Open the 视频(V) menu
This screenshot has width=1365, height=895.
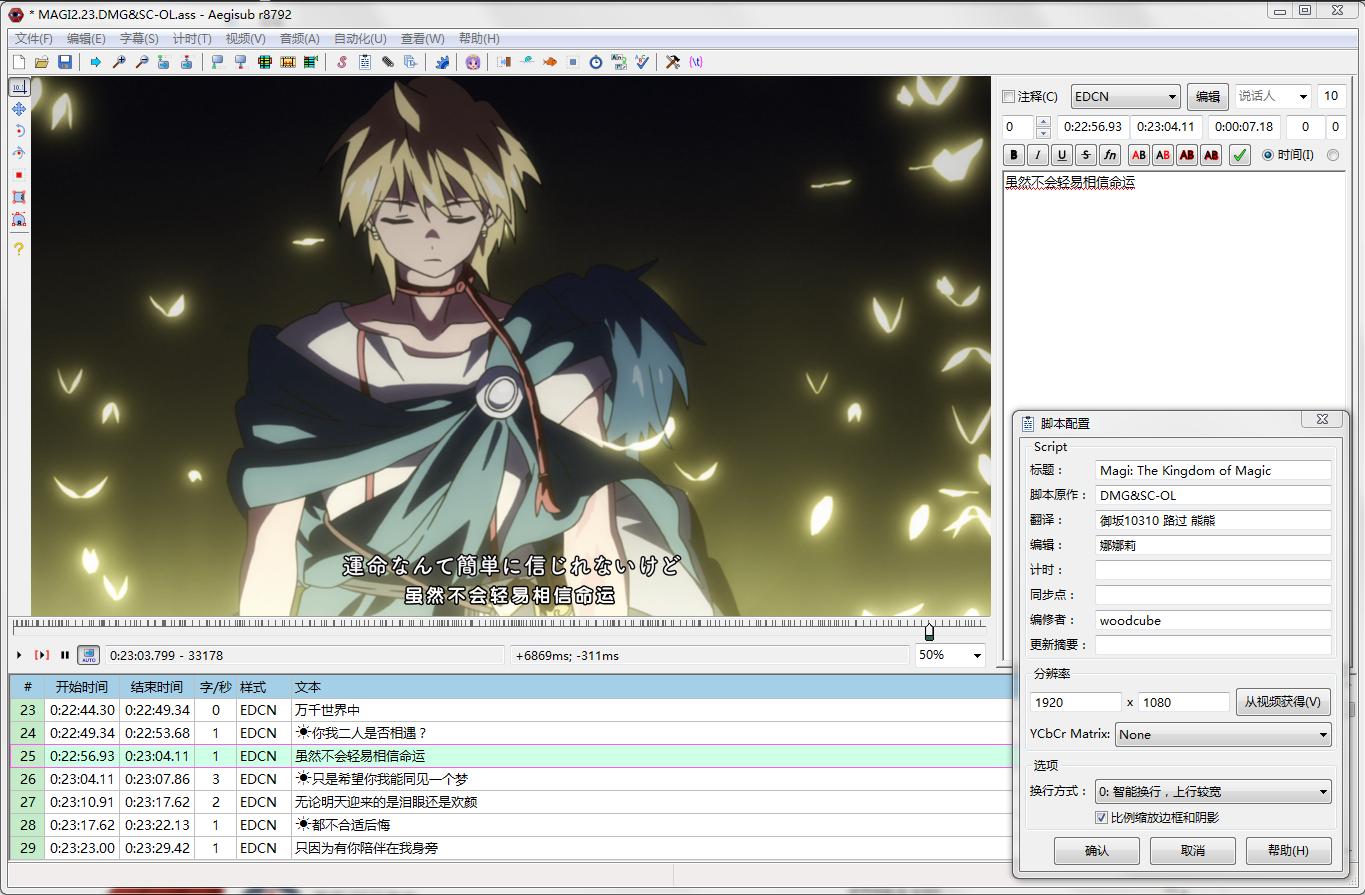(x=246, y=38)
